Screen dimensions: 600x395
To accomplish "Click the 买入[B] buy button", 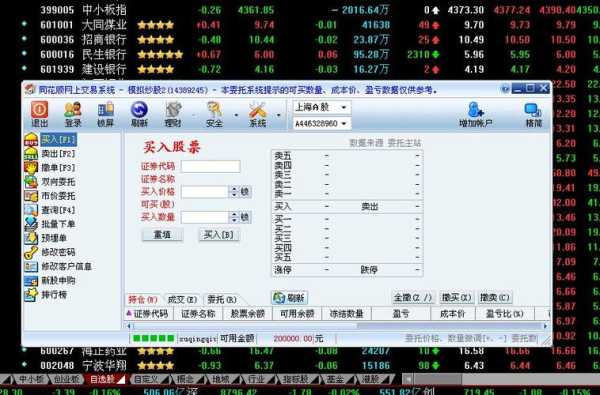I will click(219, 235).
